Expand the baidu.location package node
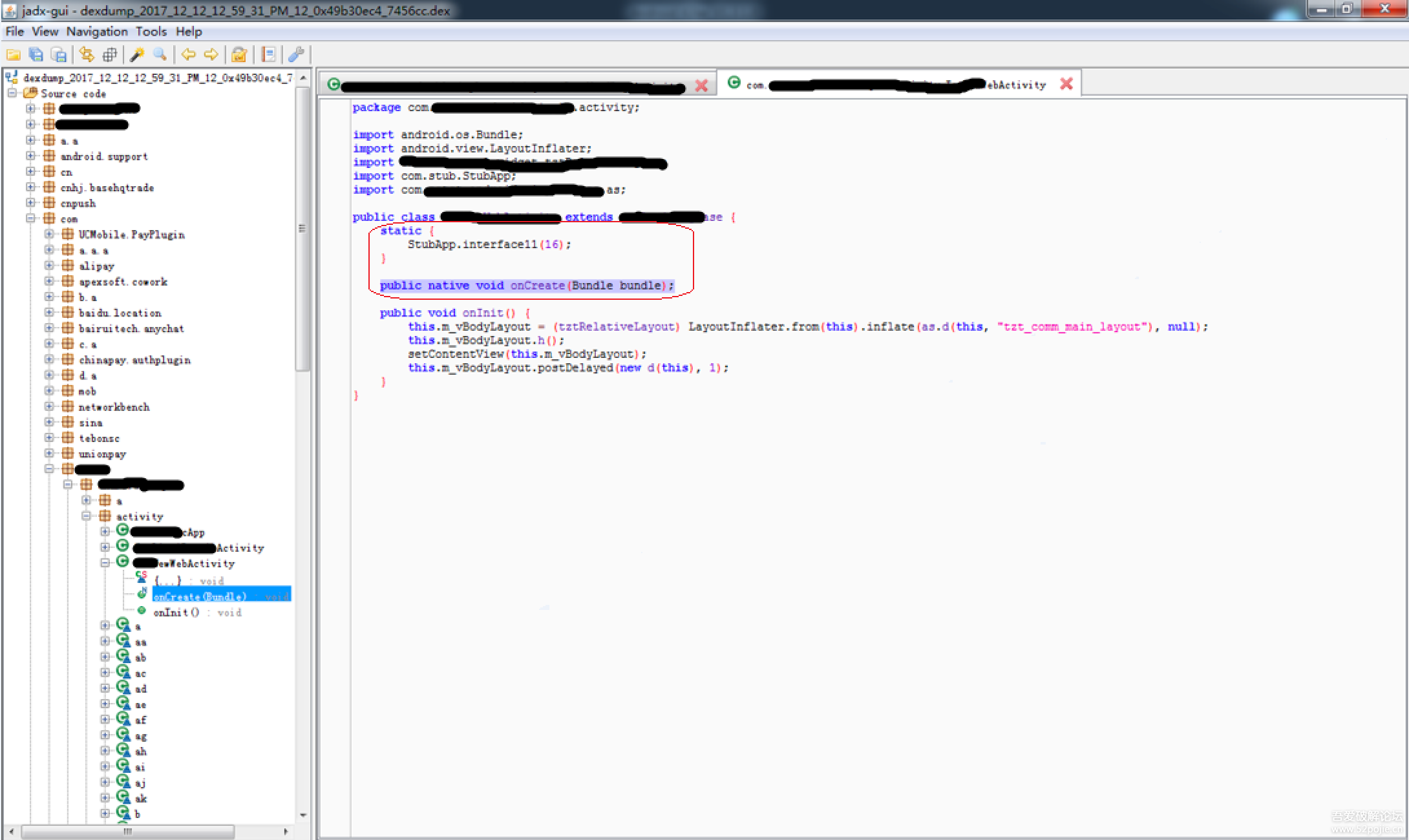 (x=49, y=312)
